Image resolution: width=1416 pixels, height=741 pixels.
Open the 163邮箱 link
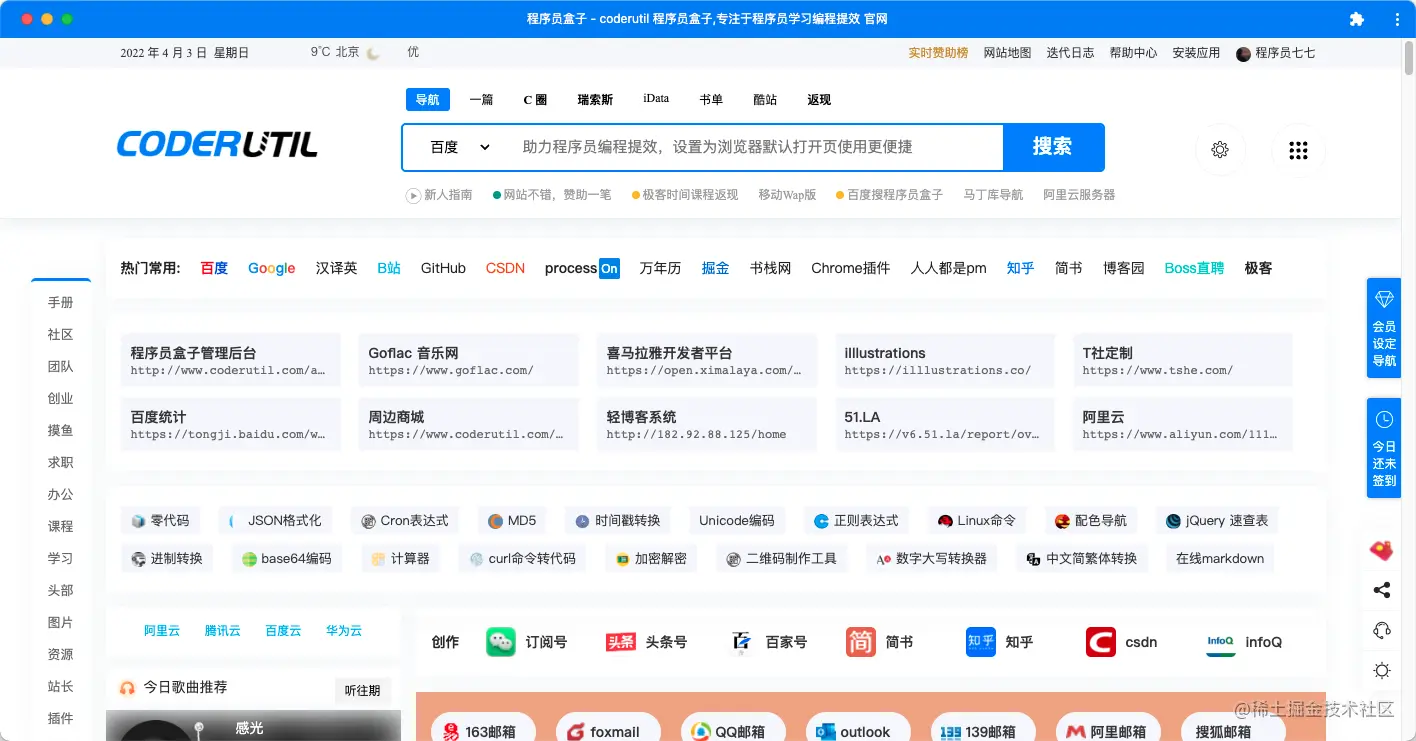481,732
